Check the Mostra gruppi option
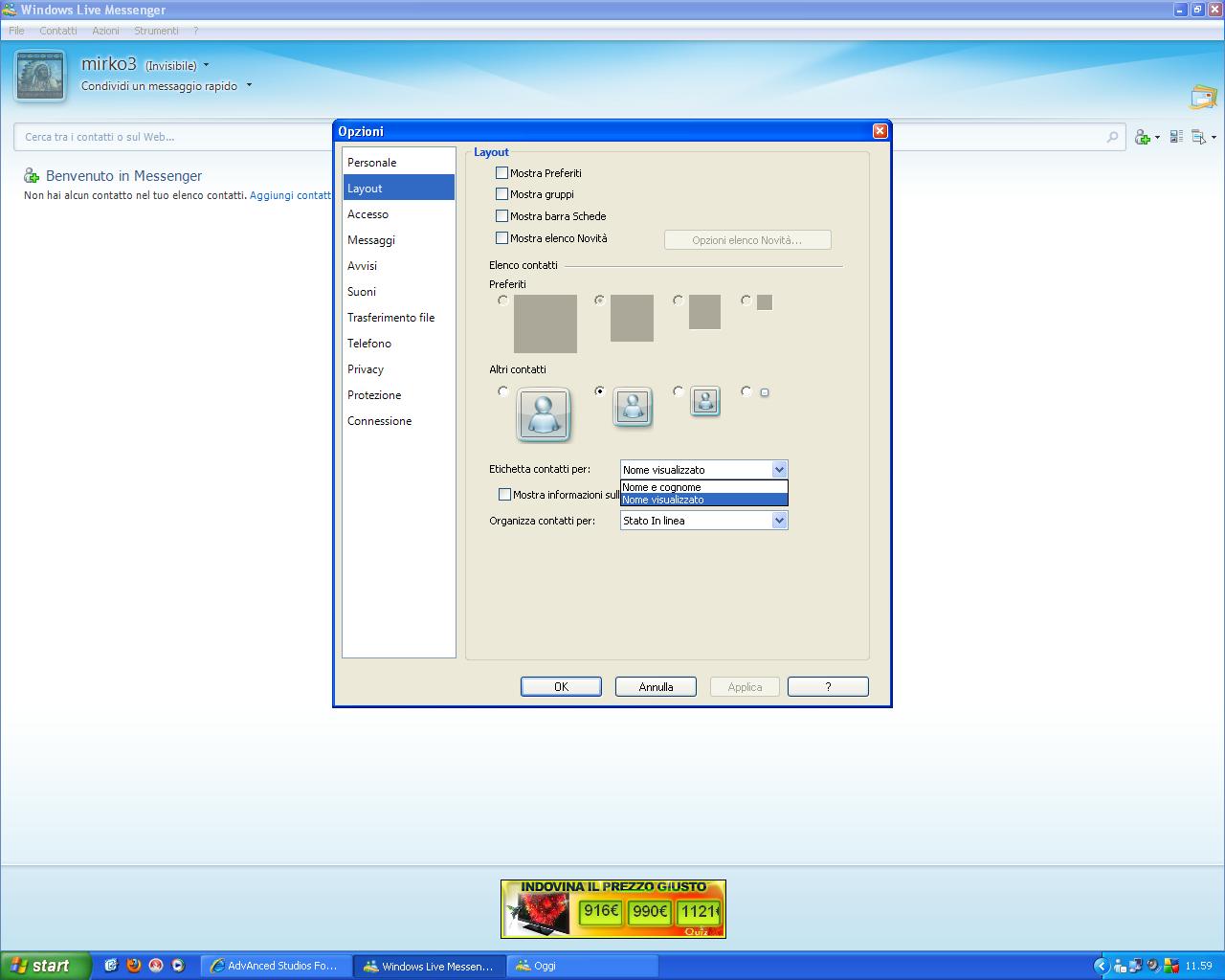Viewport: 1225px width, 980px height. [501, 194]
